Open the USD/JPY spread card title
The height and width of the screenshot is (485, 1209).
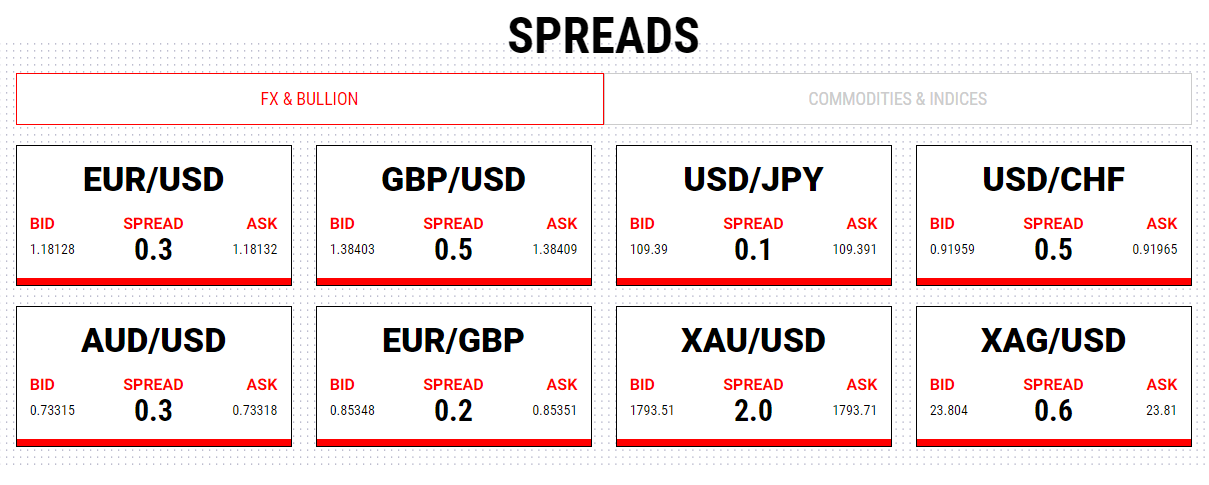pyautogui.click(x=753, y=180)
